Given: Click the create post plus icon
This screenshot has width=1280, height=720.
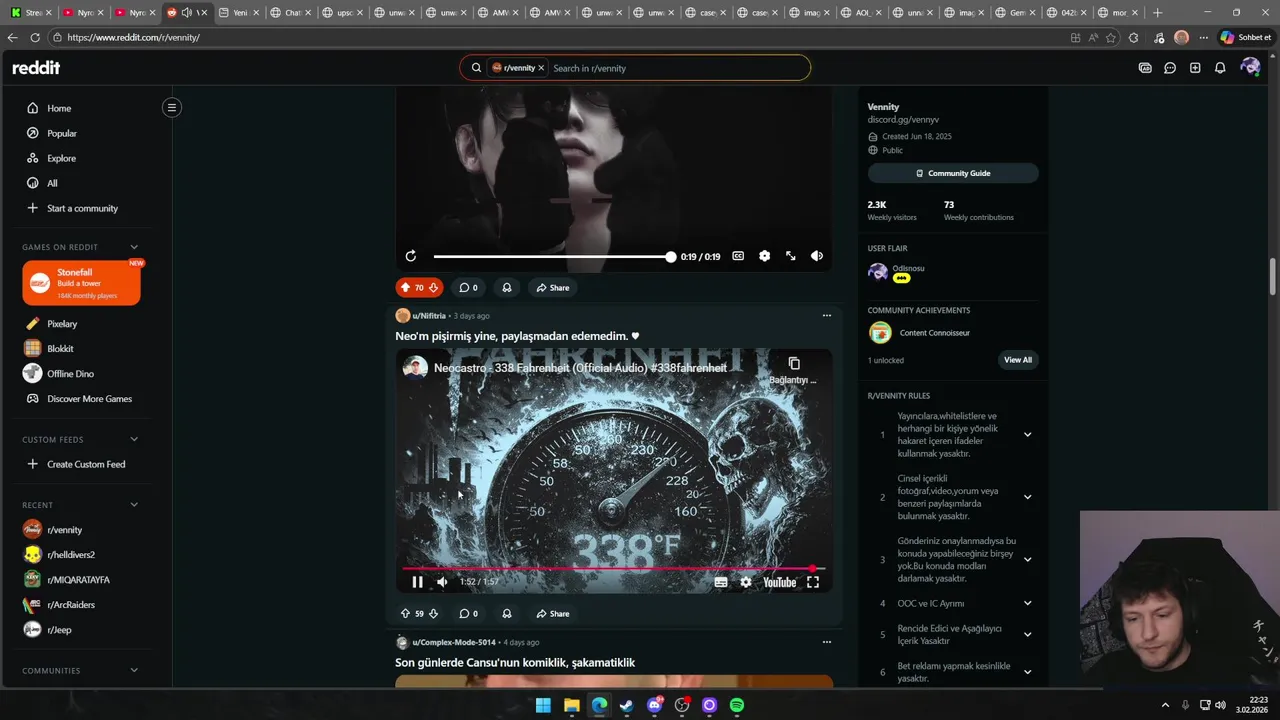Looking at the screenshot, I should pos(1195,68).
